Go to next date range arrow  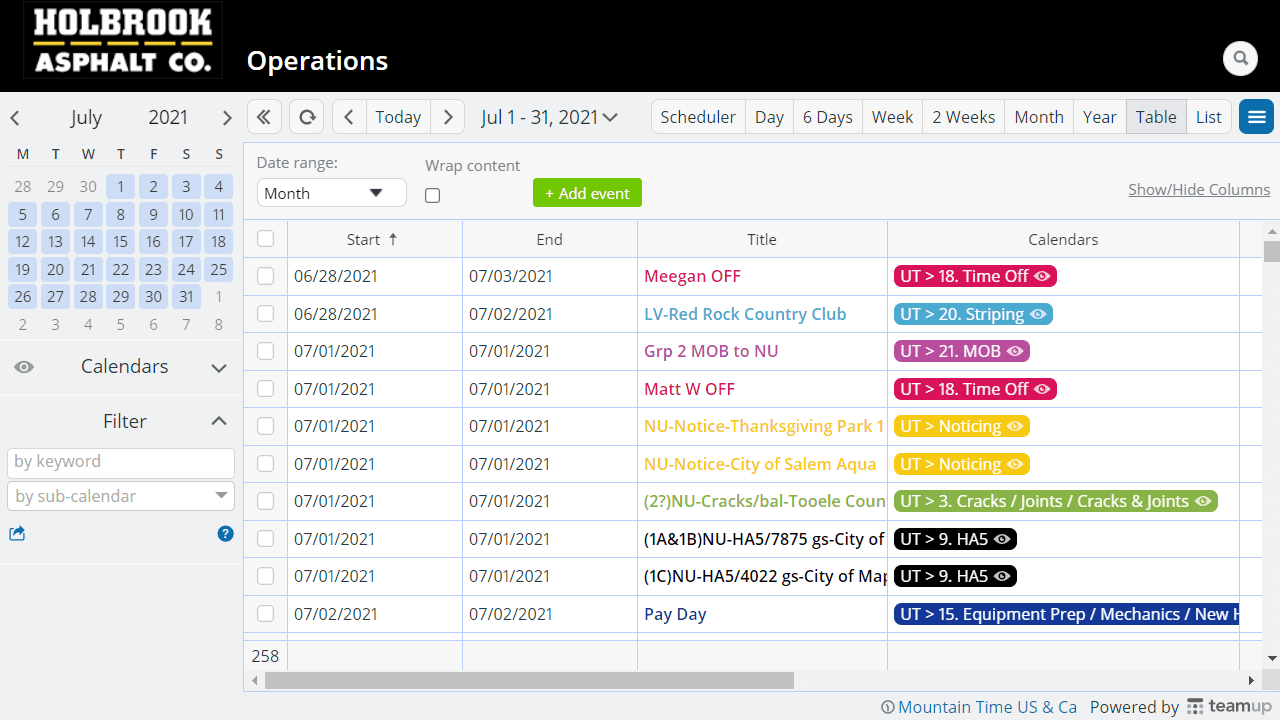448,117
